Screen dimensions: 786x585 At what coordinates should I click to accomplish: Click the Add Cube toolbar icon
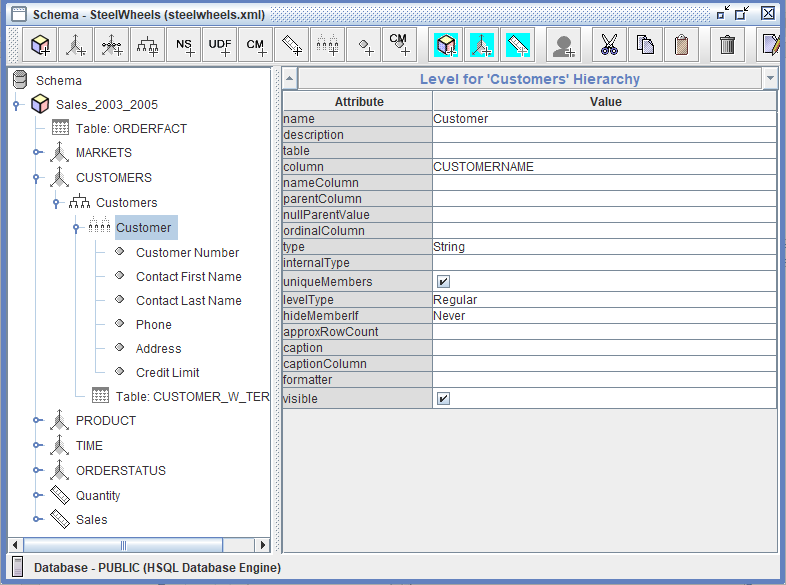pos(40,45)
